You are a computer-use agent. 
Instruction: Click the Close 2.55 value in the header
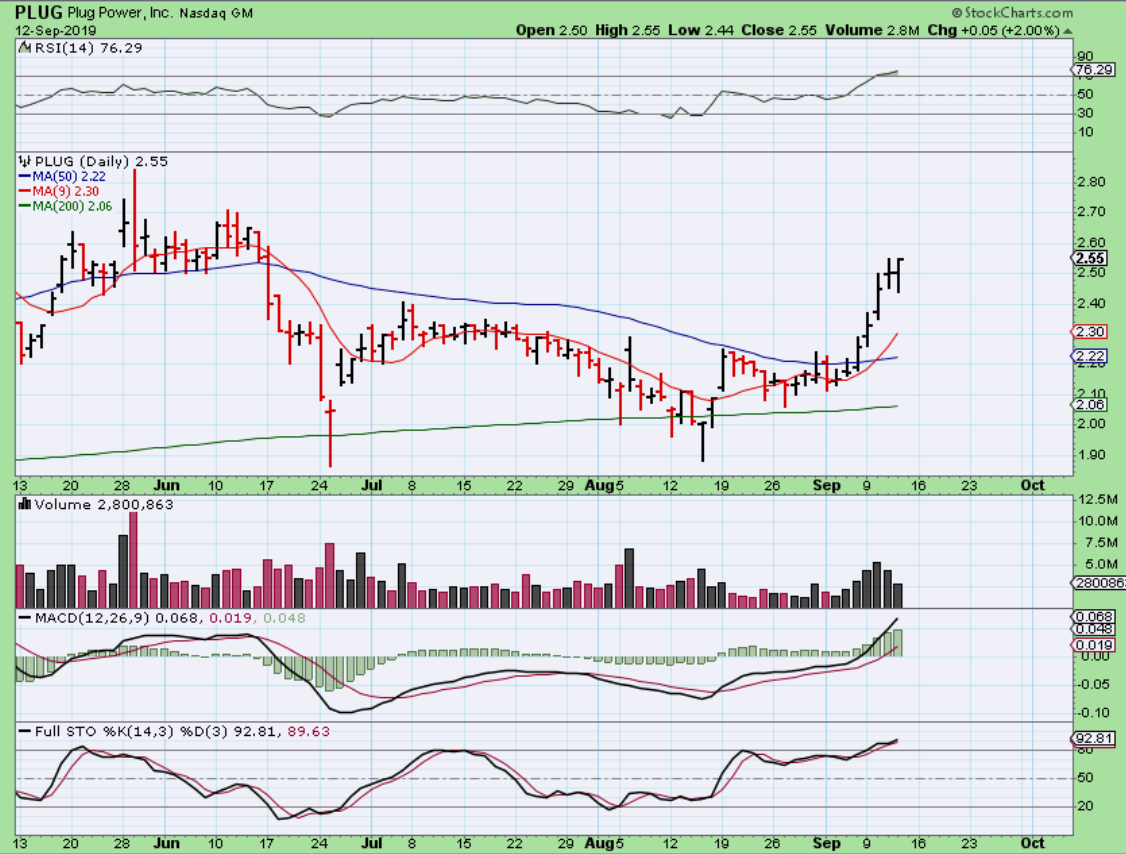[778, 30]
